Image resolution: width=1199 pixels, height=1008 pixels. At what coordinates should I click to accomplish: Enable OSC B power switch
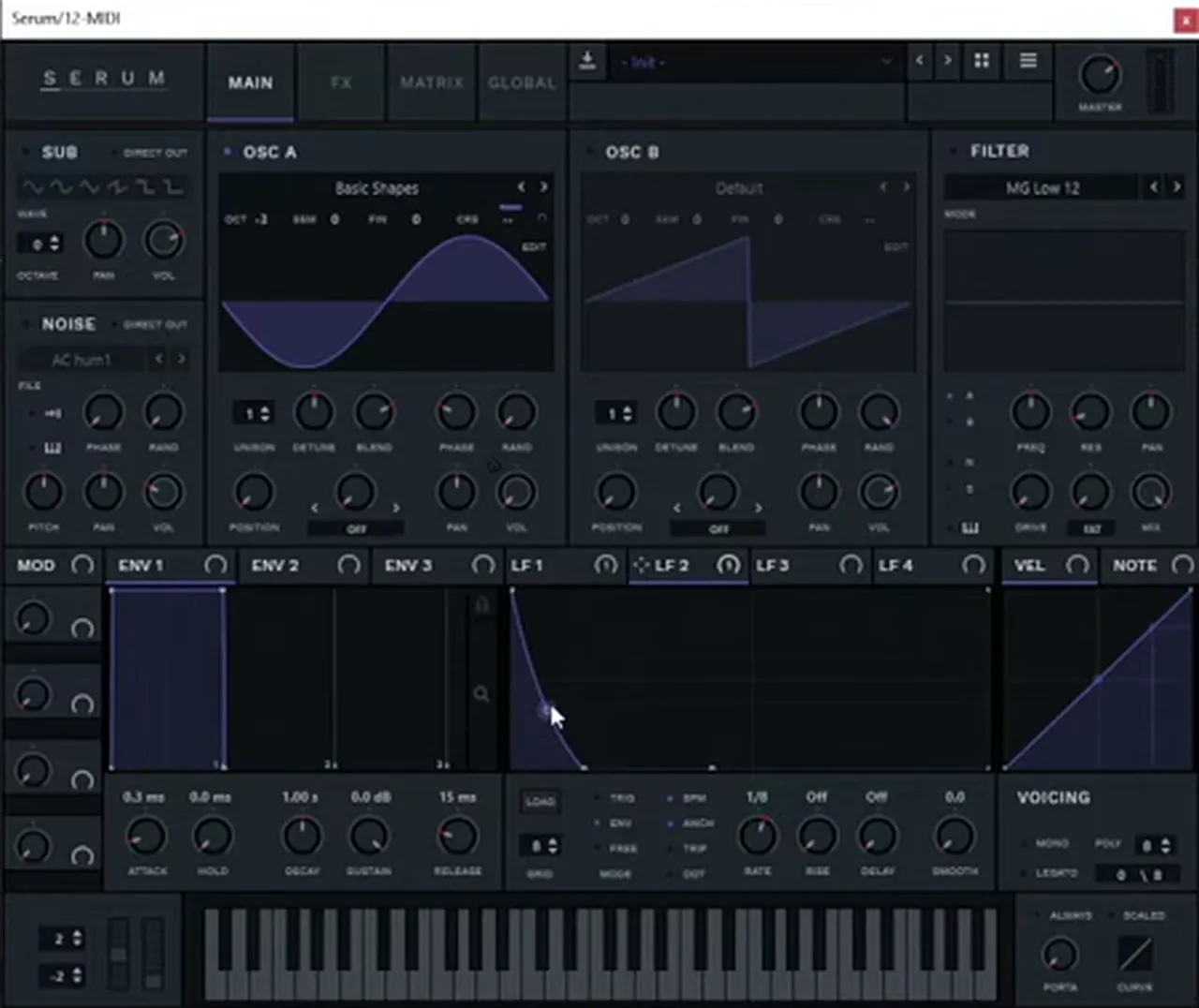(589, 151)
